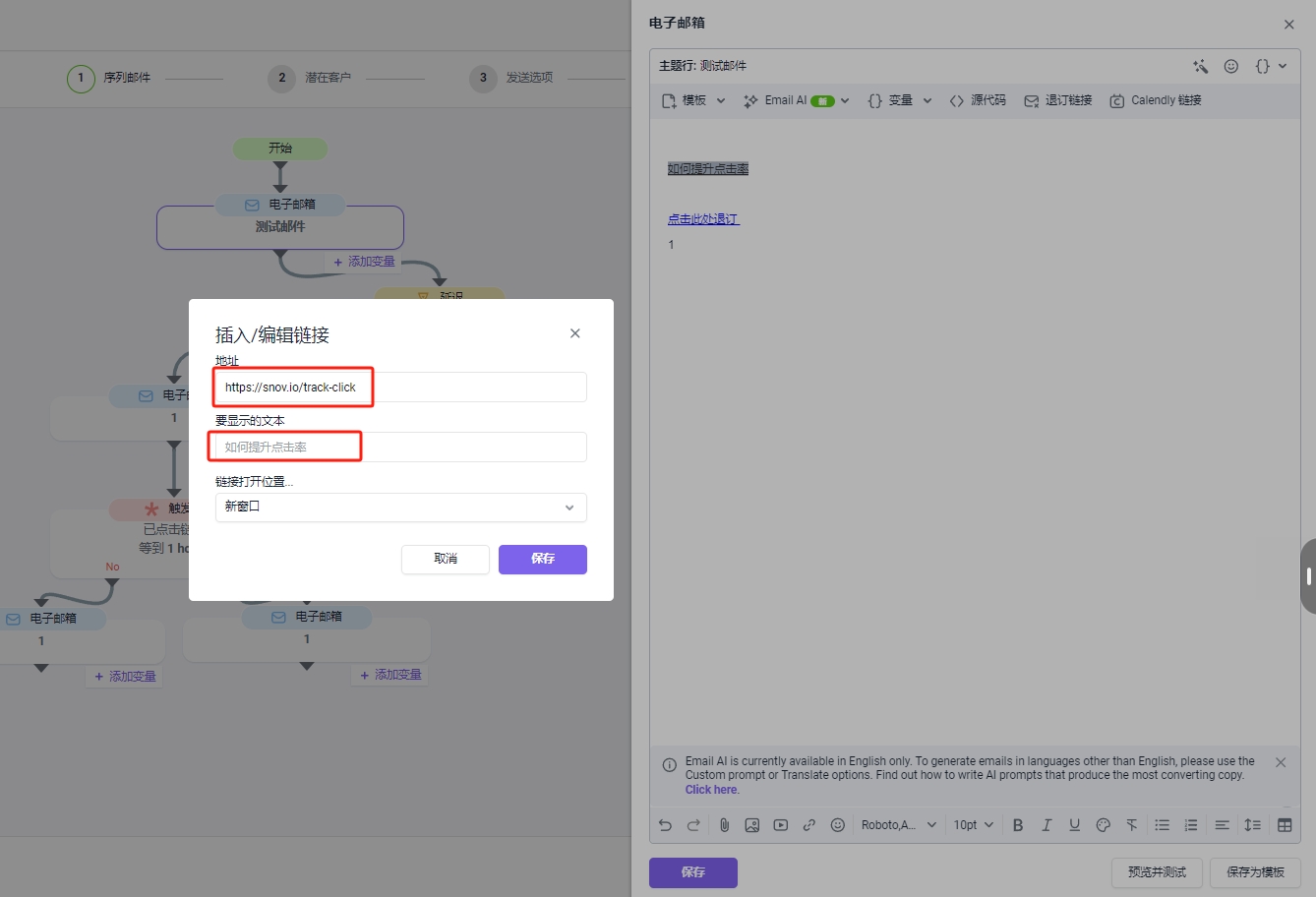The width and height of the screenshot is (1316, 897).
Task: Click the undo arrow in editor toolbar
Action: pos(665,825)
